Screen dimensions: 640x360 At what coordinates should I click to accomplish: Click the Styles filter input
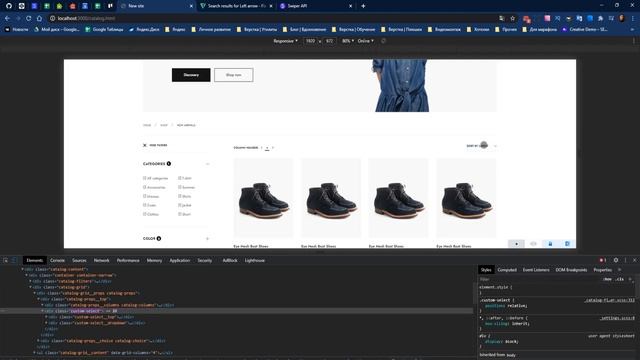click(539, 279)
